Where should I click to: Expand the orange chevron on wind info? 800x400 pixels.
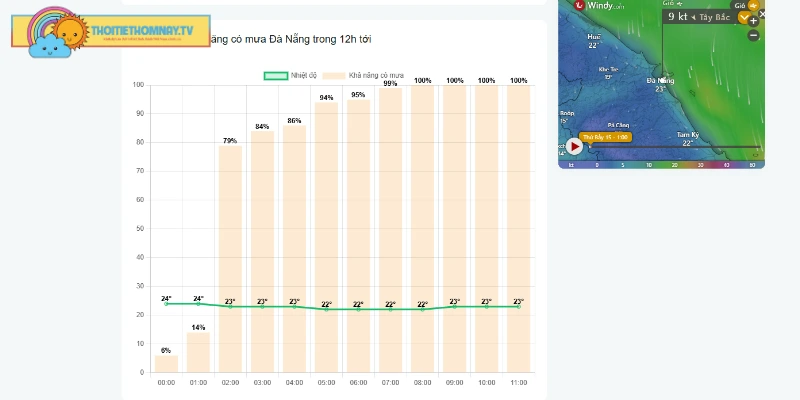click(744, 17)
